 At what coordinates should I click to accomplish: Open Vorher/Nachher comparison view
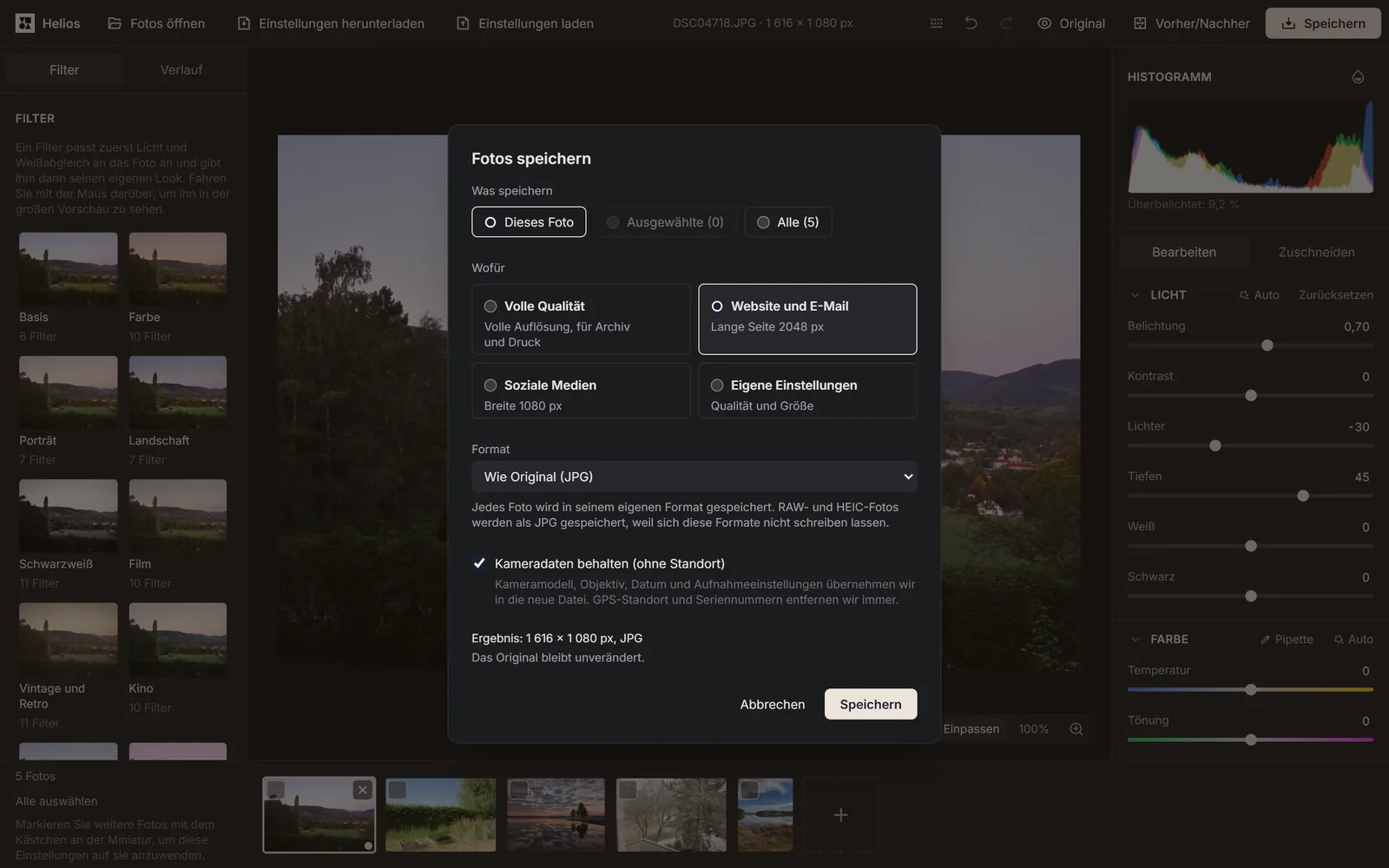point(1192,23)
